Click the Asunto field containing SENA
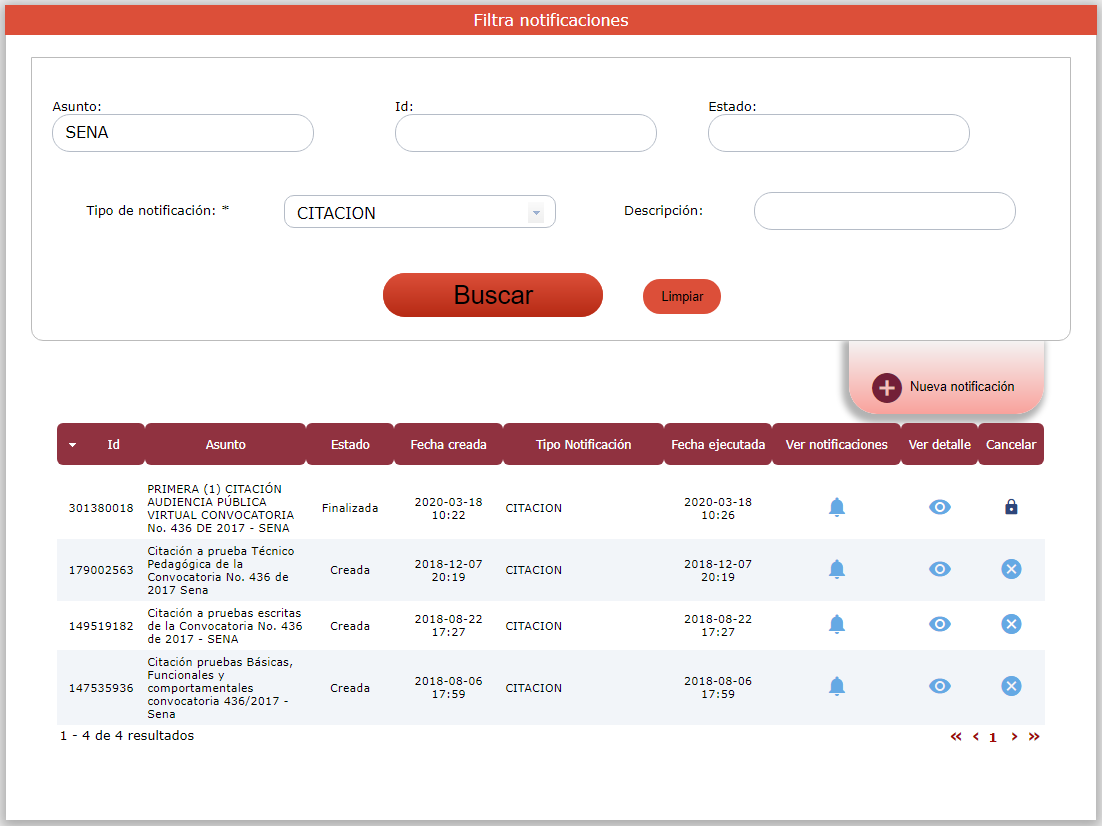1102x826 pixels. 183,133
